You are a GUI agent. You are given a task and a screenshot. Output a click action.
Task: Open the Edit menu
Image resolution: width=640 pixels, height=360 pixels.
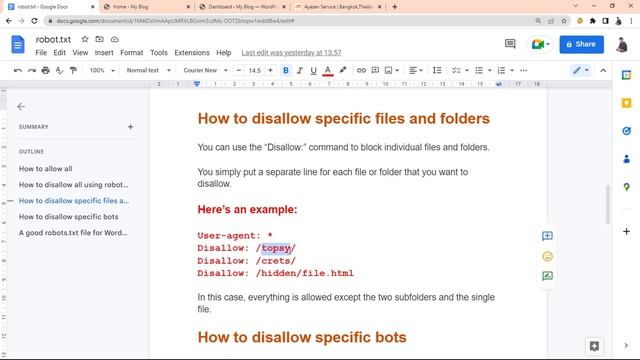click(x=59, y=53)
